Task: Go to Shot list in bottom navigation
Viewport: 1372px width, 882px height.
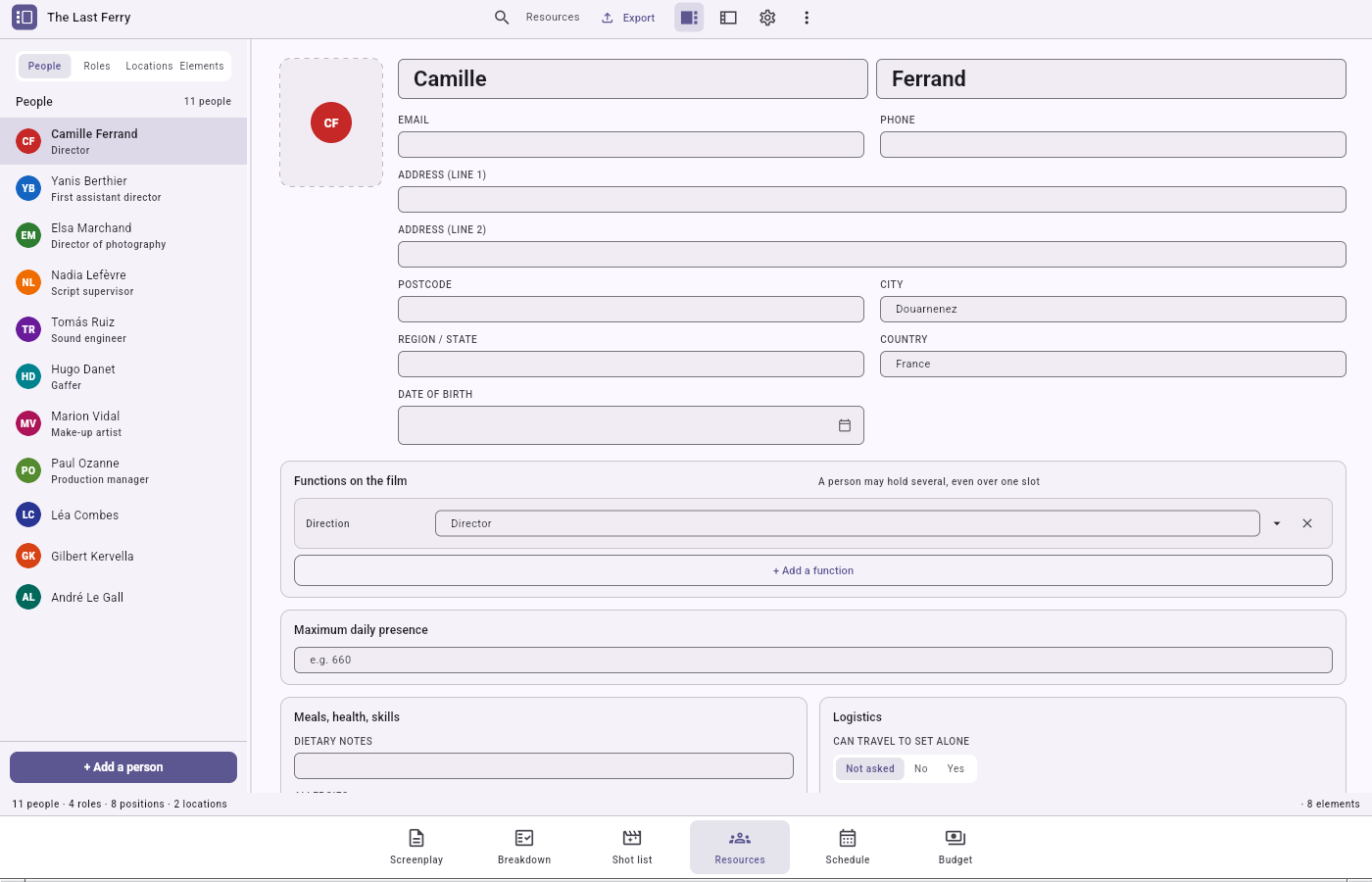Action: (x=632, y=847)
